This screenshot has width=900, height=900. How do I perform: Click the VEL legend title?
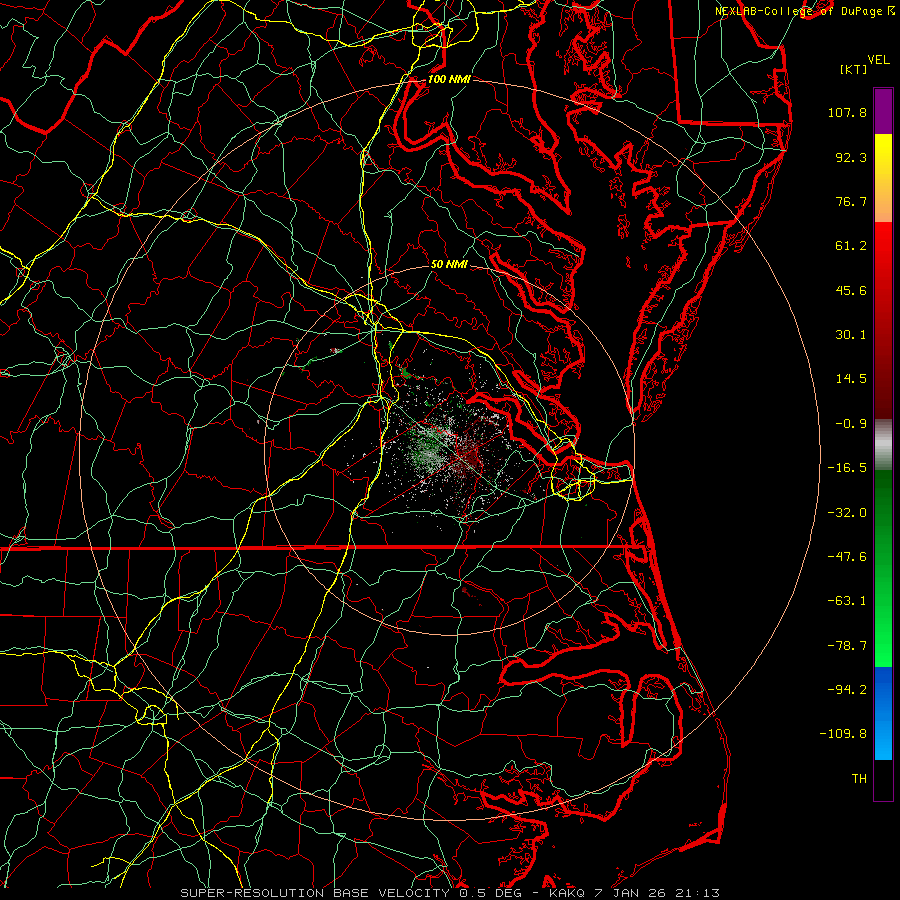click(x=879, y=60)
